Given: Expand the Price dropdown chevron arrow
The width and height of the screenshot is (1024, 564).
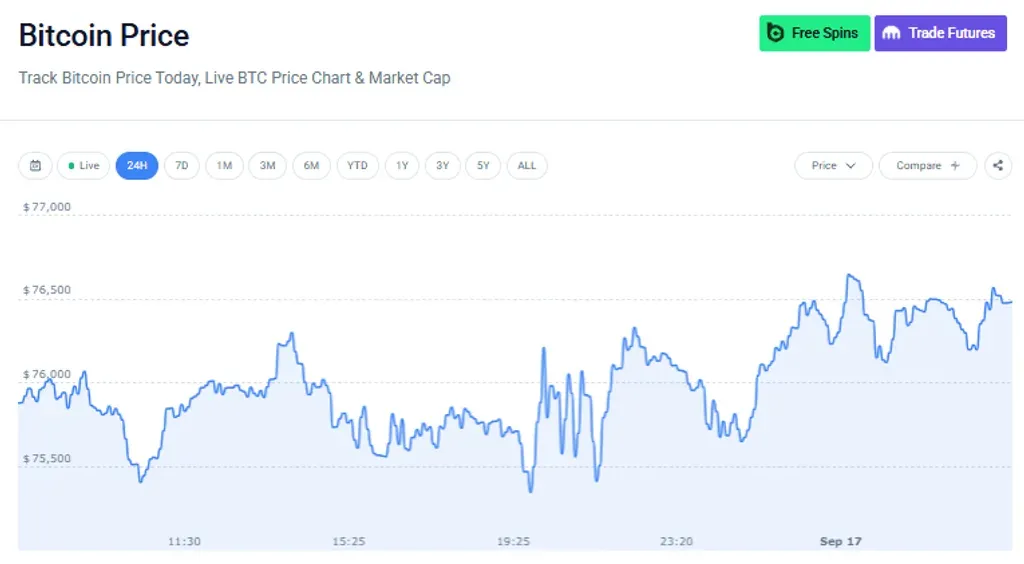Looking at the screenshot, I should coord(851,166).
